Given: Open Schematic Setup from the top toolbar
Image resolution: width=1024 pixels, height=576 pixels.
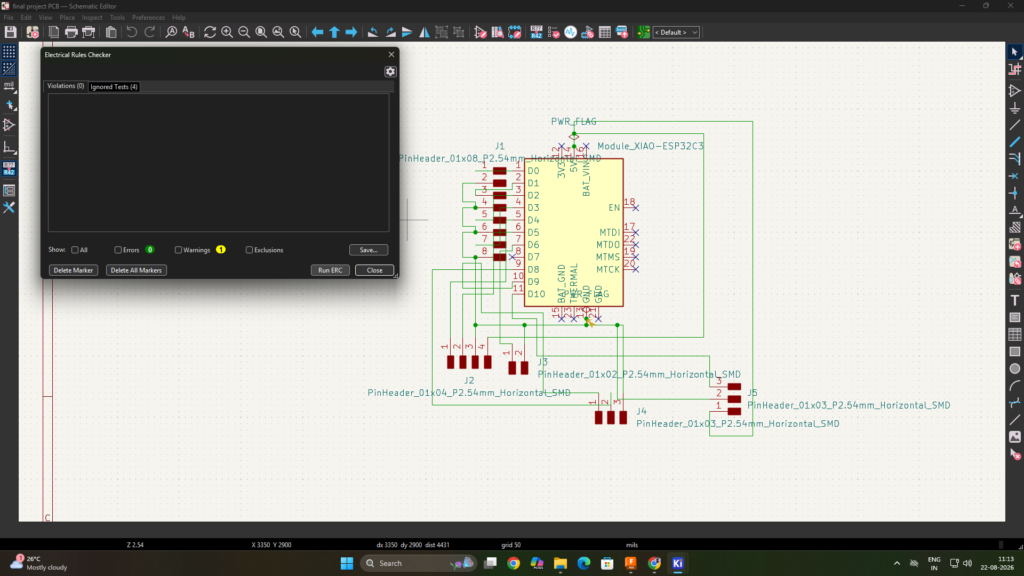Looking at the screenshot, I should [33, 32].
